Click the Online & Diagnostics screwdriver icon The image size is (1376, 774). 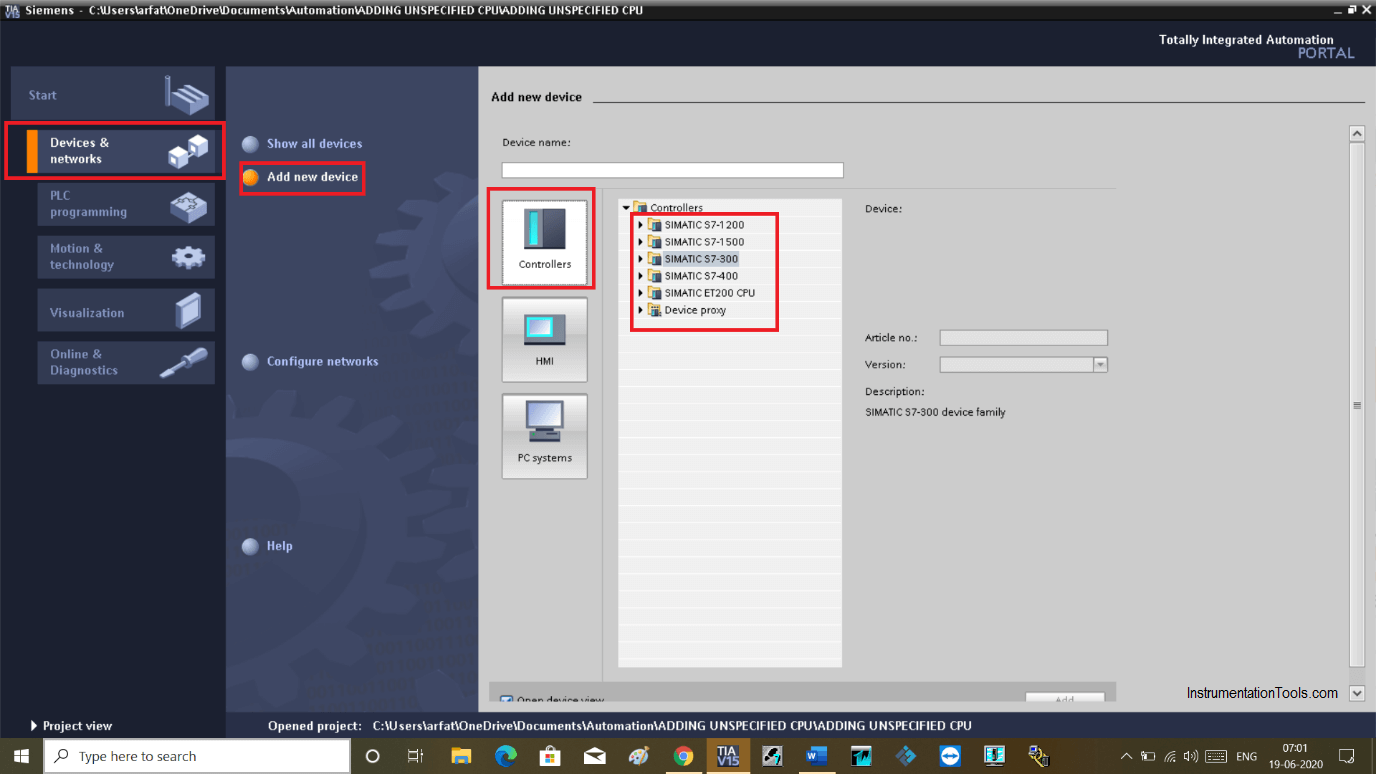[x=184, y=363]
